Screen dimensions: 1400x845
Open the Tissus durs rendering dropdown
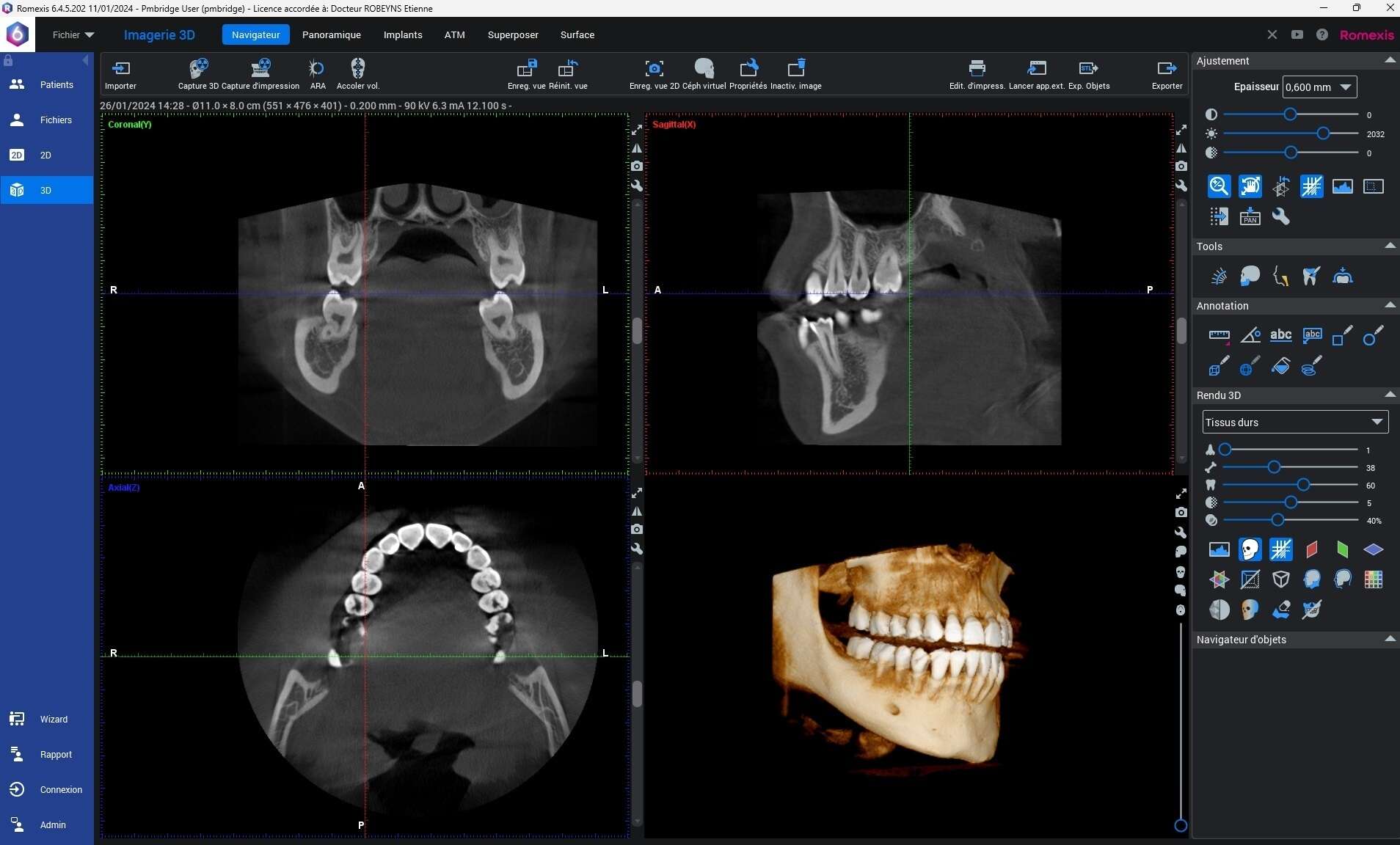pos(1295,422)
